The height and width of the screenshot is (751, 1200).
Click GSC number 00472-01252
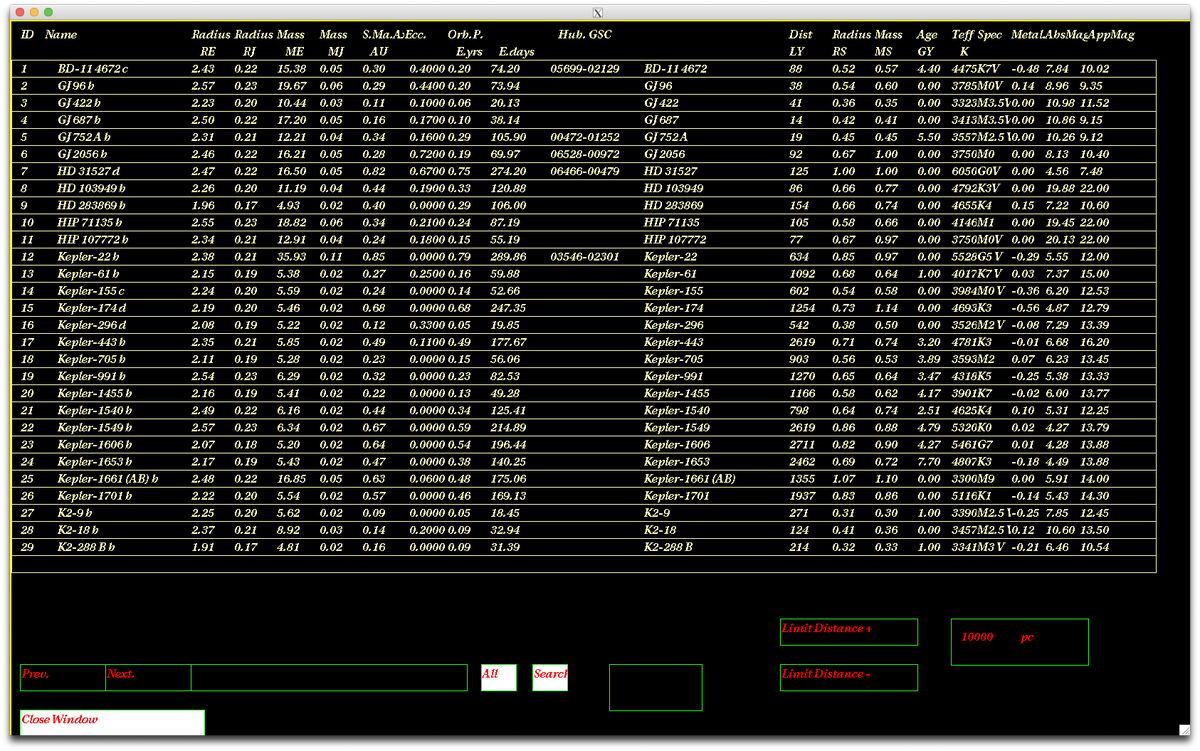585,137
